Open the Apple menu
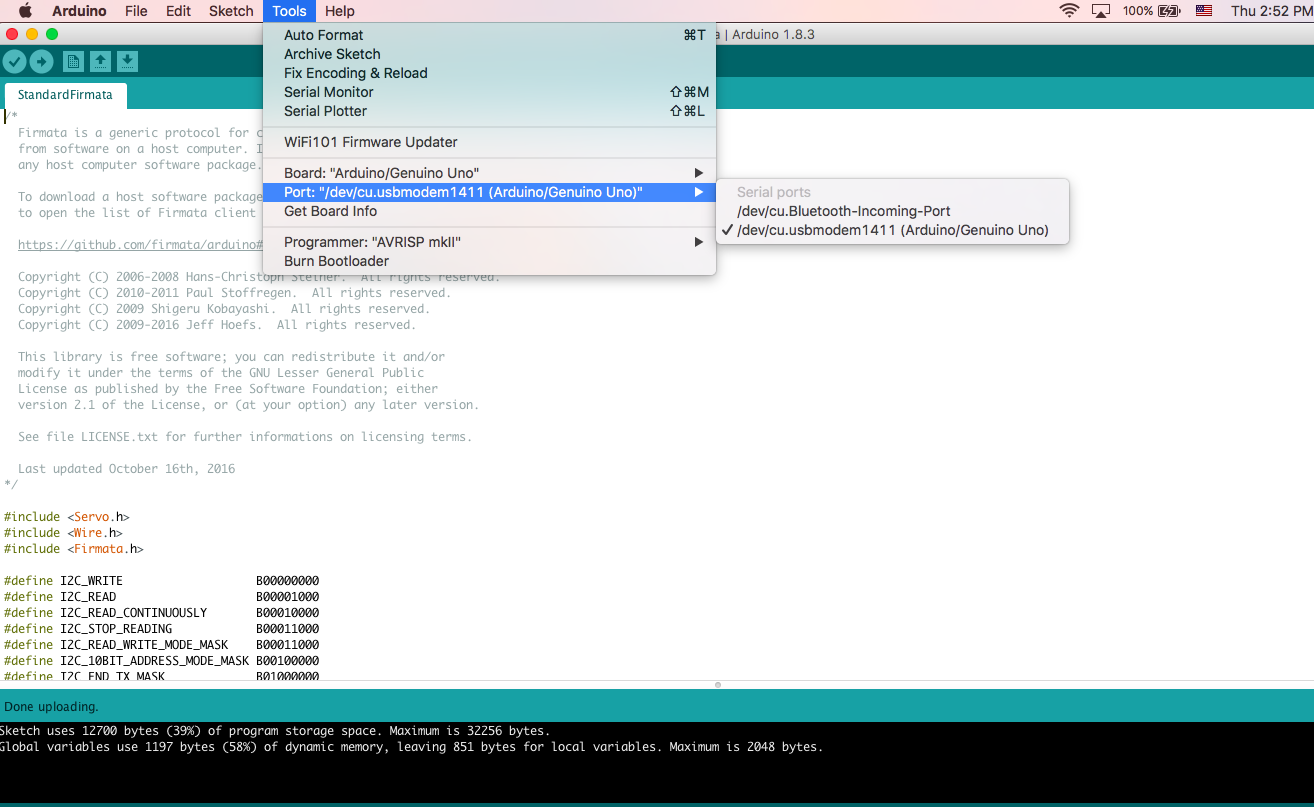 pos(25,11)
